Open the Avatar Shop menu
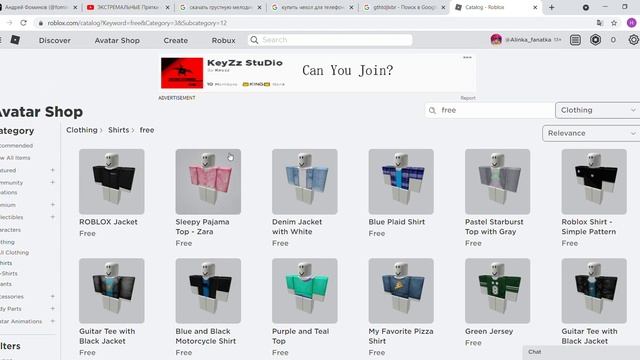 [117, 40]
